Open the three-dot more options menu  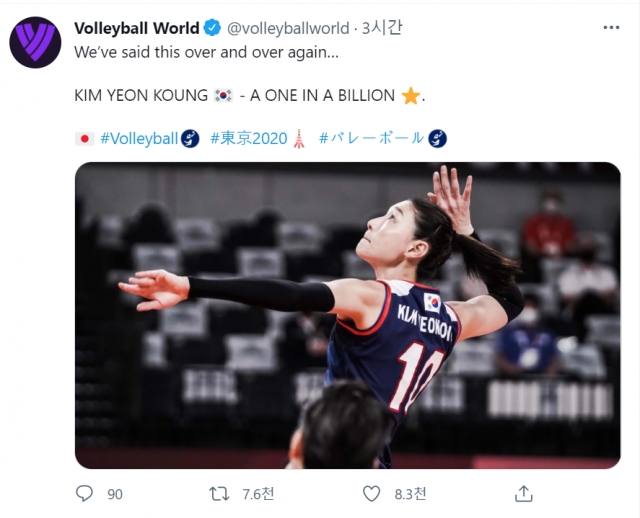[x=611, y=28]
